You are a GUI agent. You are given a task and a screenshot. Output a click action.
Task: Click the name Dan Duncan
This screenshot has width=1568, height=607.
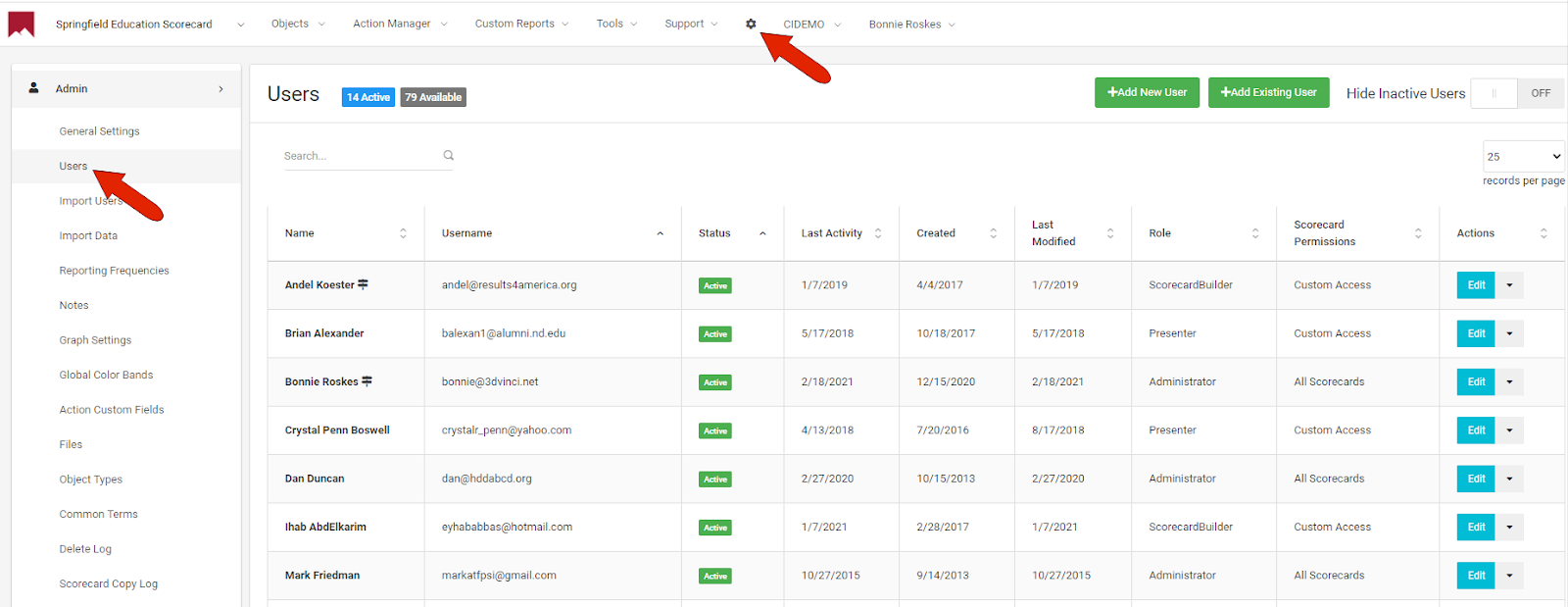click(x=315, y=479)
